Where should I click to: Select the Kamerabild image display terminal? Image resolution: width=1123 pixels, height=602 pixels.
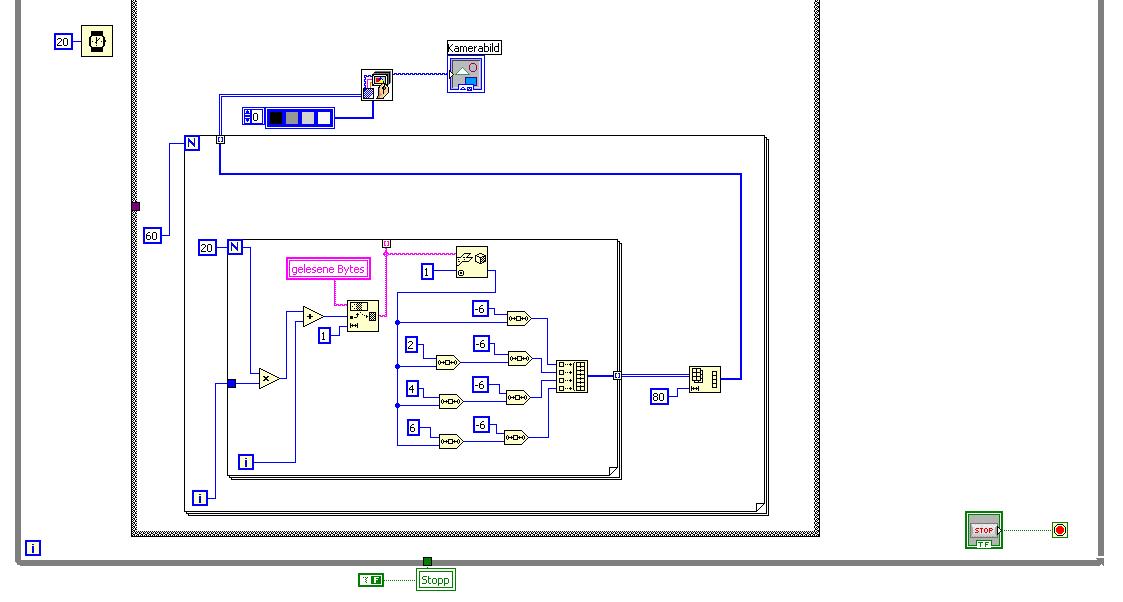point(466,74)
